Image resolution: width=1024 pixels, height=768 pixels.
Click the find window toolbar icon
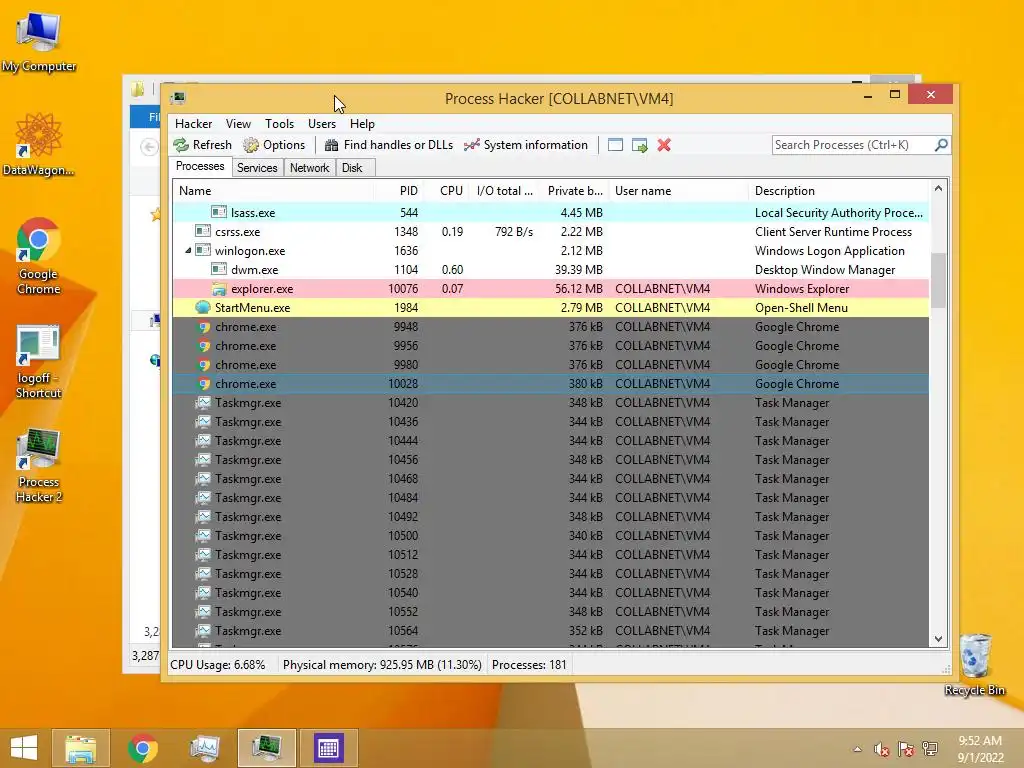615,145
